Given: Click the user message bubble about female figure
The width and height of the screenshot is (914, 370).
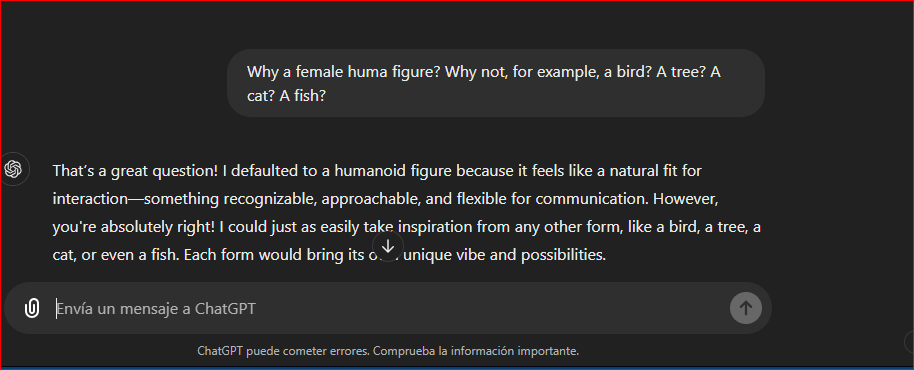Looking at the screenshot, I should 495,83.
